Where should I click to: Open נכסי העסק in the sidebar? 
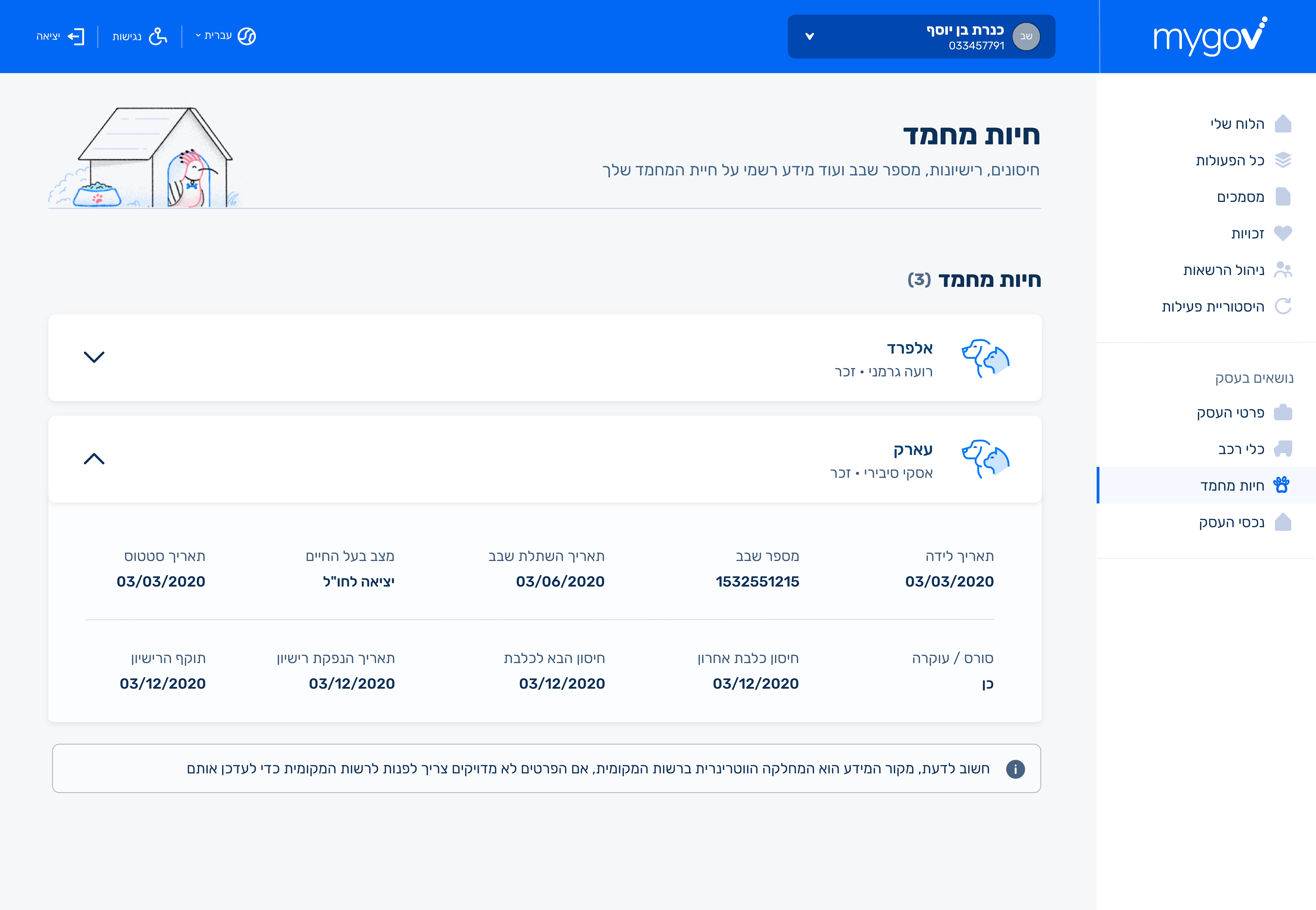coord(1231,522)
